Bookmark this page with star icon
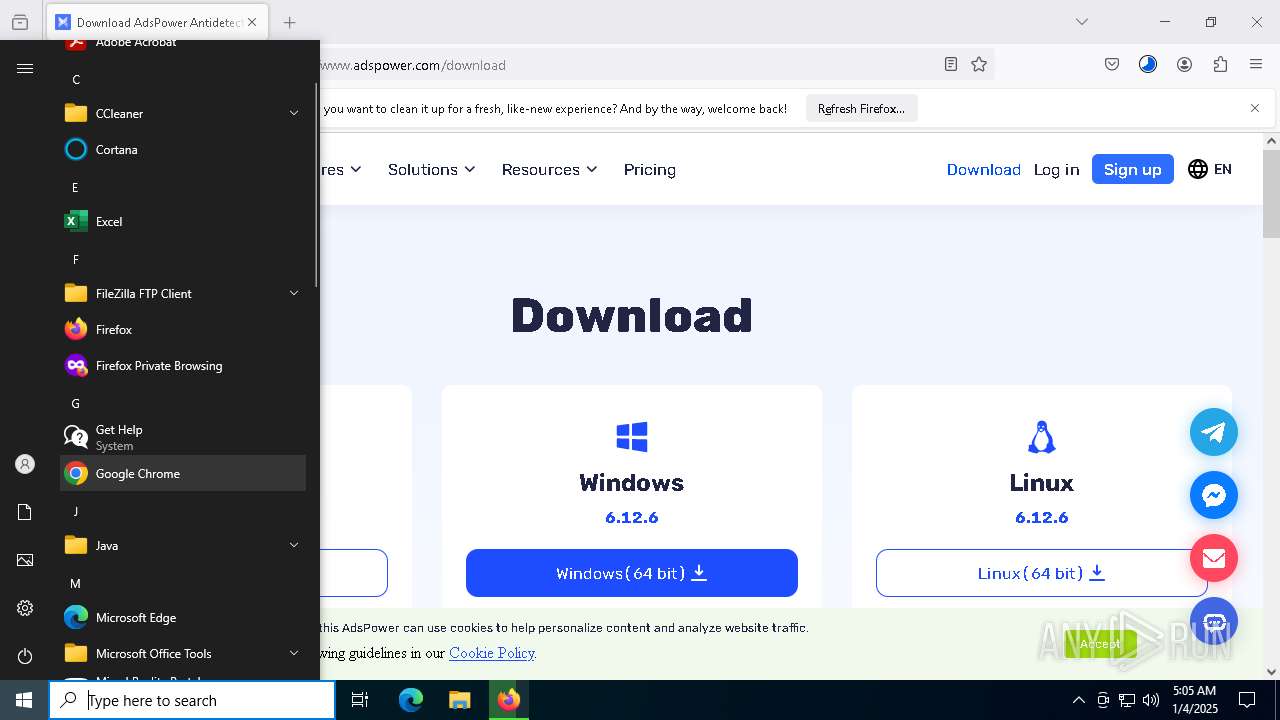 point(979,64)
